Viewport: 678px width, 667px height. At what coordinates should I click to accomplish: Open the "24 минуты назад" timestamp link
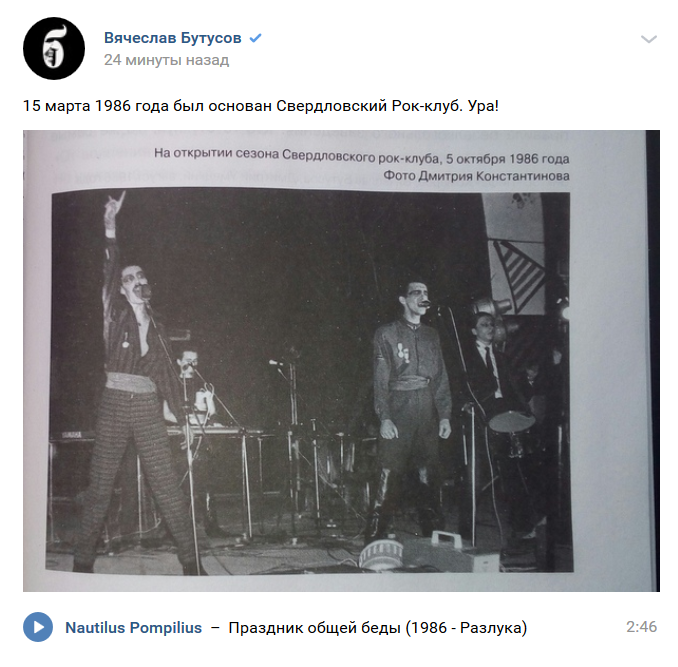tap(166, 60)
